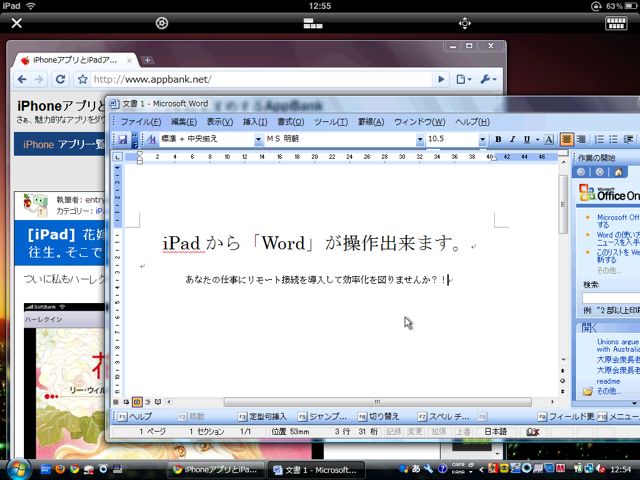
Task: Open the 編集(E) menu in Word
Action: (184, 122)
